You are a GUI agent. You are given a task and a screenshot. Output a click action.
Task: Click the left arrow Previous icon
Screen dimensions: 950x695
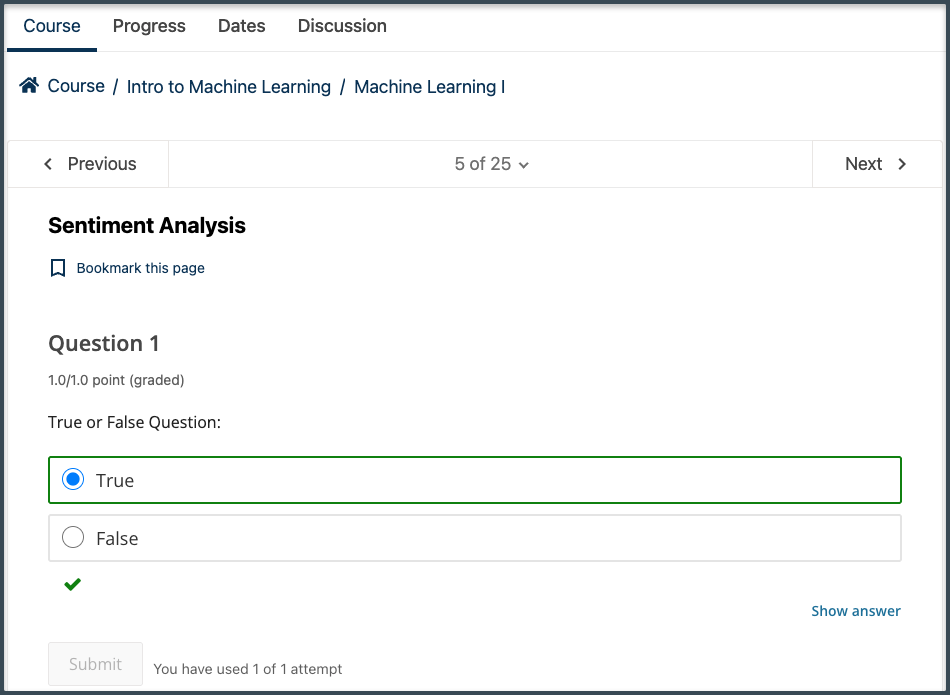tap(48, 164)
